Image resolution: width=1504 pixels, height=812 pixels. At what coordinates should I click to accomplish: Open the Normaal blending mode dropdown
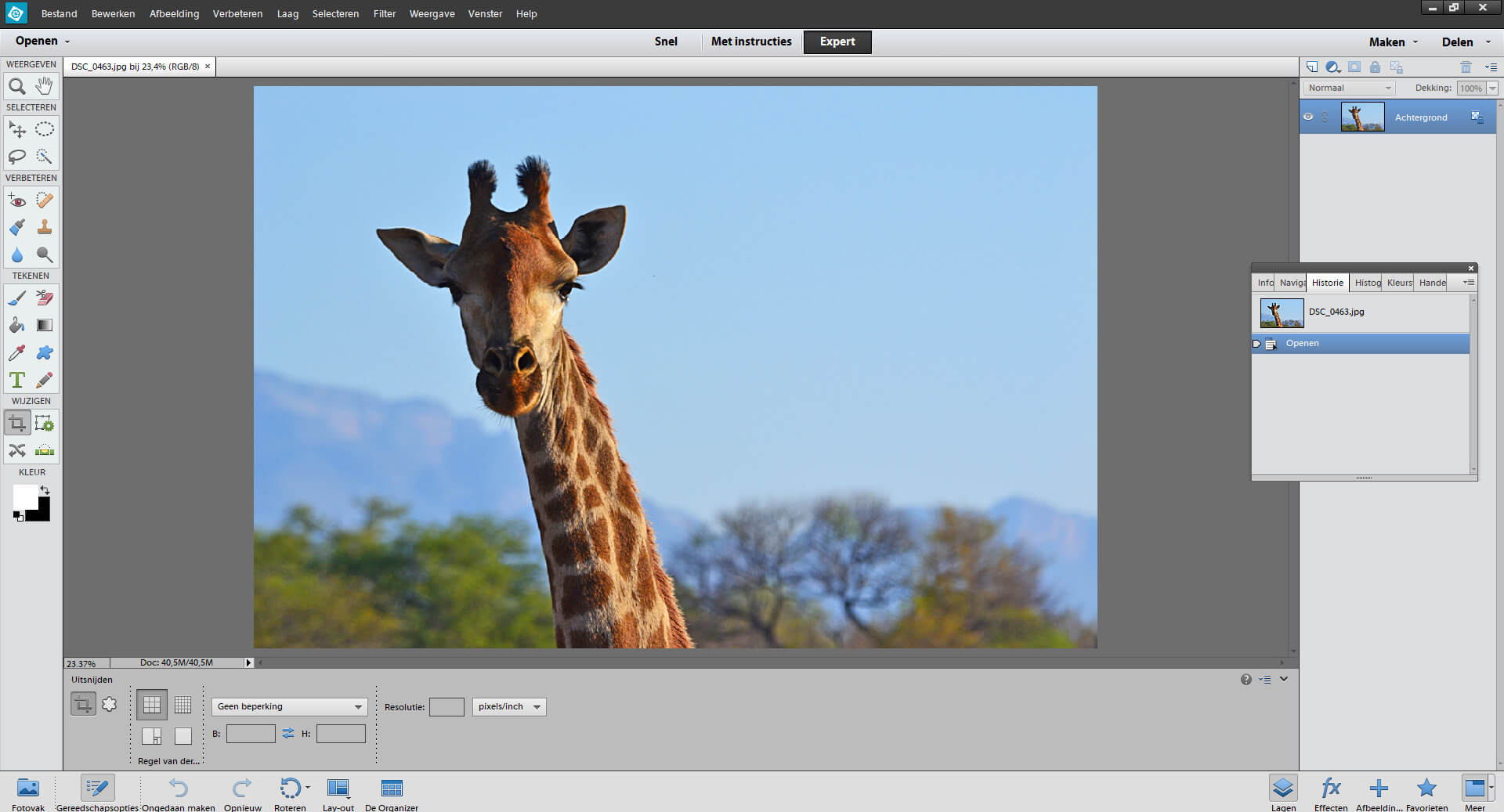pos(1347,88)
